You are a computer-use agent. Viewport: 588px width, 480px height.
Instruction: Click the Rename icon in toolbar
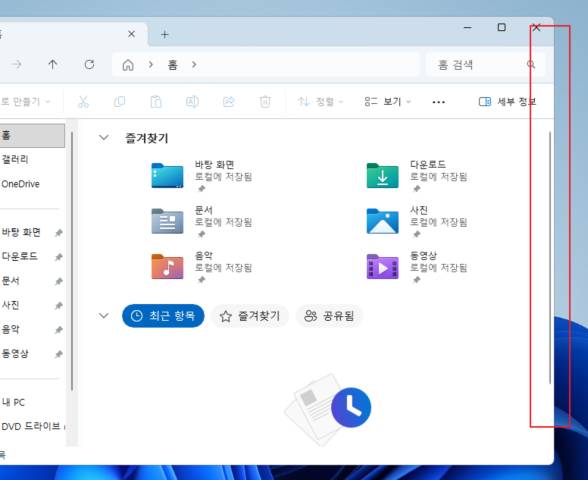click(192, 102)
